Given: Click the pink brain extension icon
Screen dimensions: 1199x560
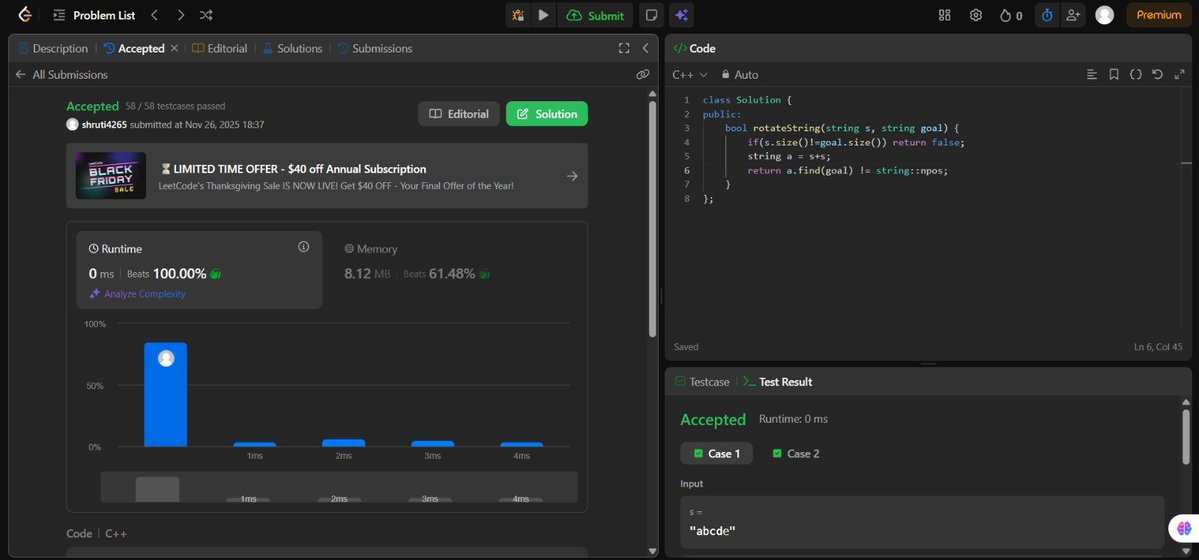Looking at the screenshot, I should 1184,528.
